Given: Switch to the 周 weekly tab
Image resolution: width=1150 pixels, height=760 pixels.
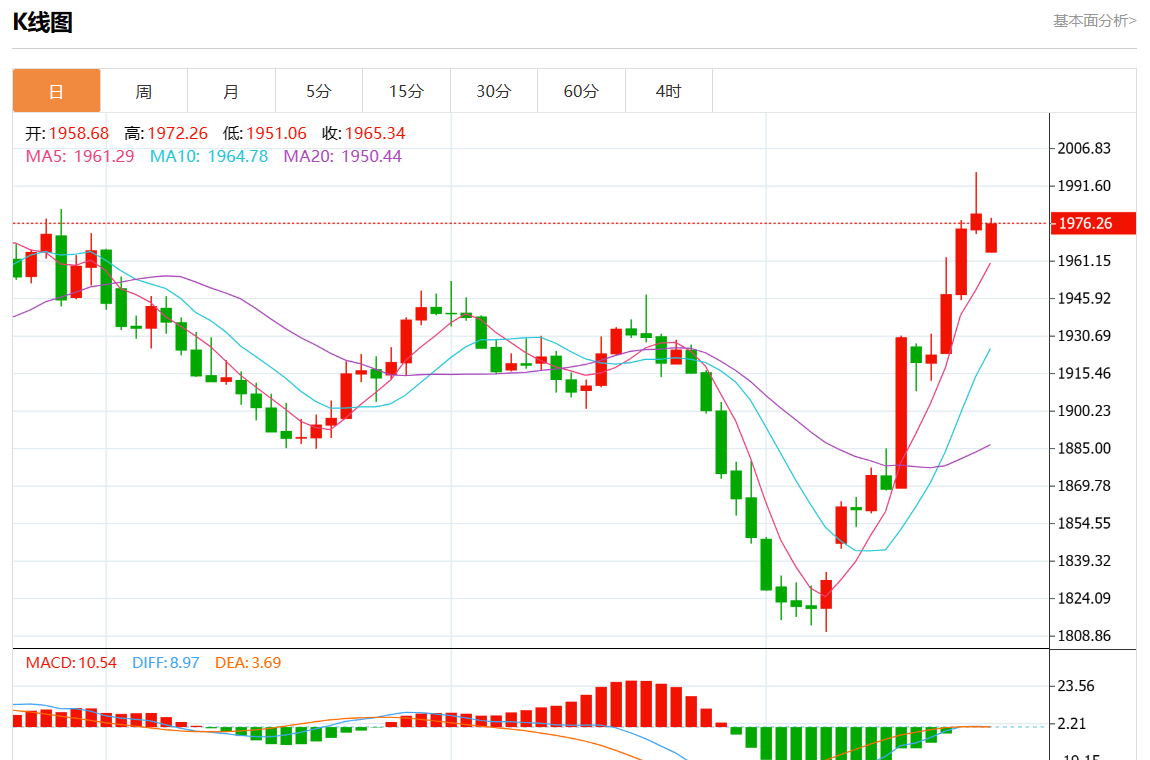Looking at the screenshot, I should pyautogui.click(x=144, y=91).
